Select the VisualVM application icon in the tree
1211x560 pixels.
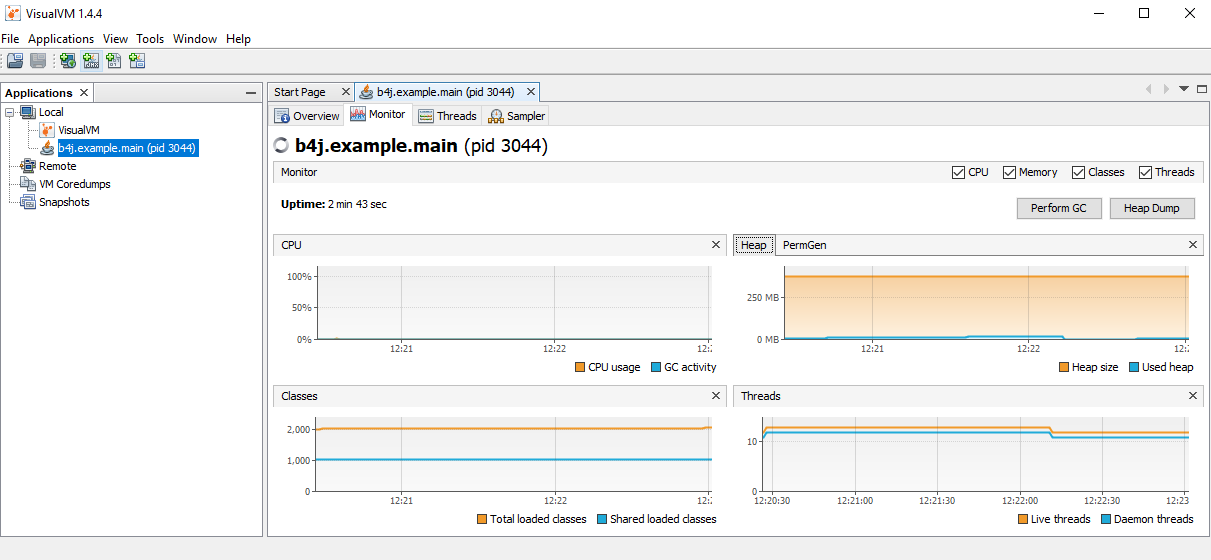[47, 130]
